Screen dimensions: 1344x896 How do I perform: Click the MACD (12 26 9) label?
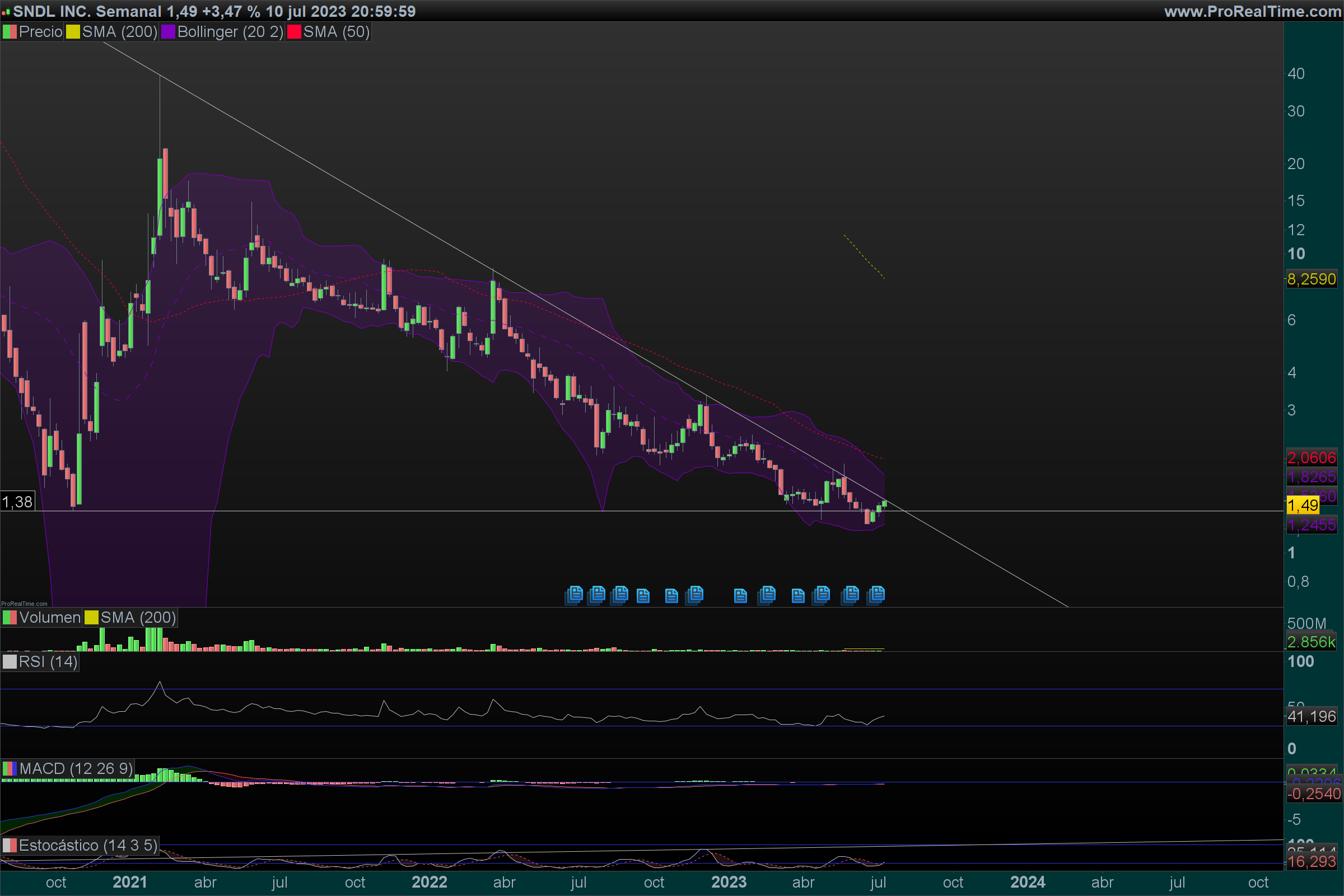[x=76, y=768]
